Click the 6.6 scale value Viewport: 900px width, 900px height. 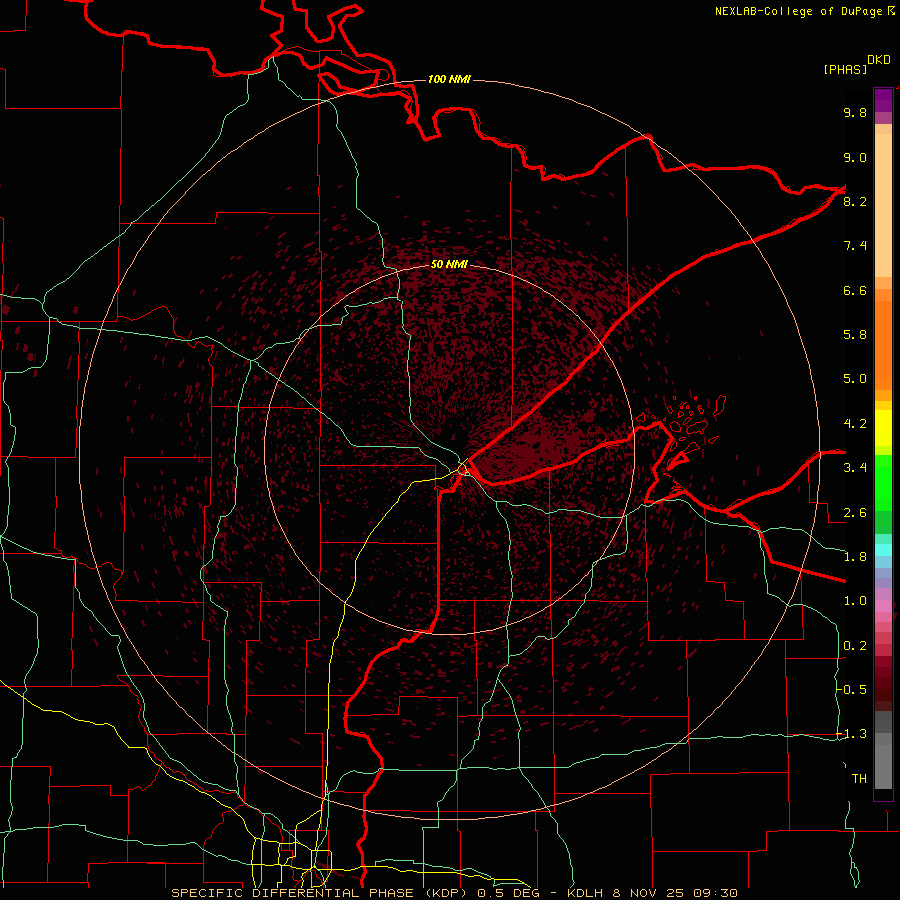click(855, 290)
